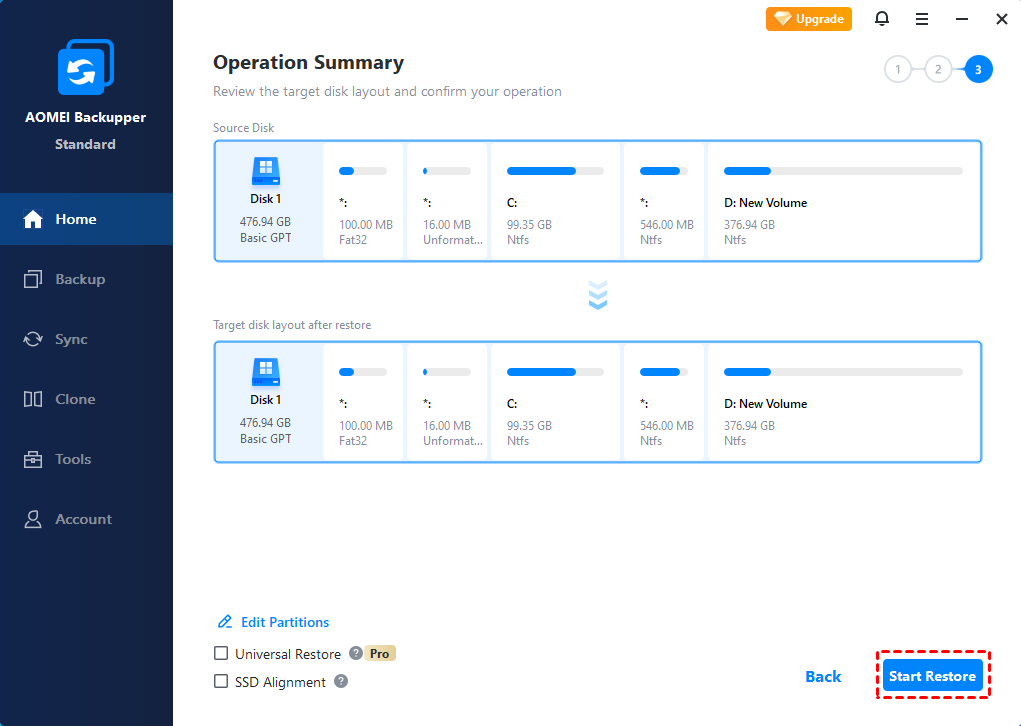Viewport: 1021px width, 726px height.
Task: Click target C: partition usage bar
Action: pos(555,372)
